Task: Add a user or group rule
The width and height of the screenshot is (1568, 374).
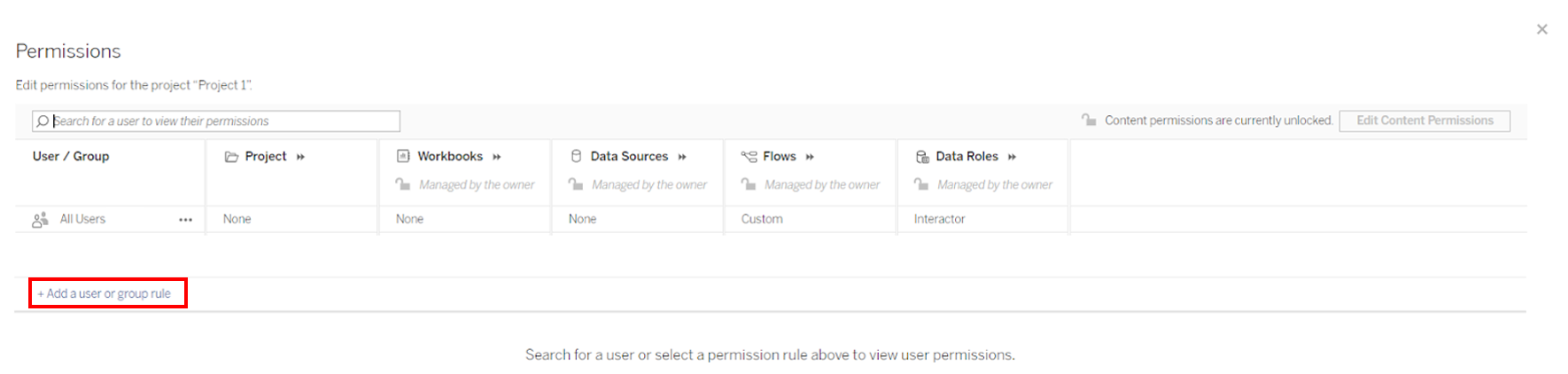Action: coord(107,293)
